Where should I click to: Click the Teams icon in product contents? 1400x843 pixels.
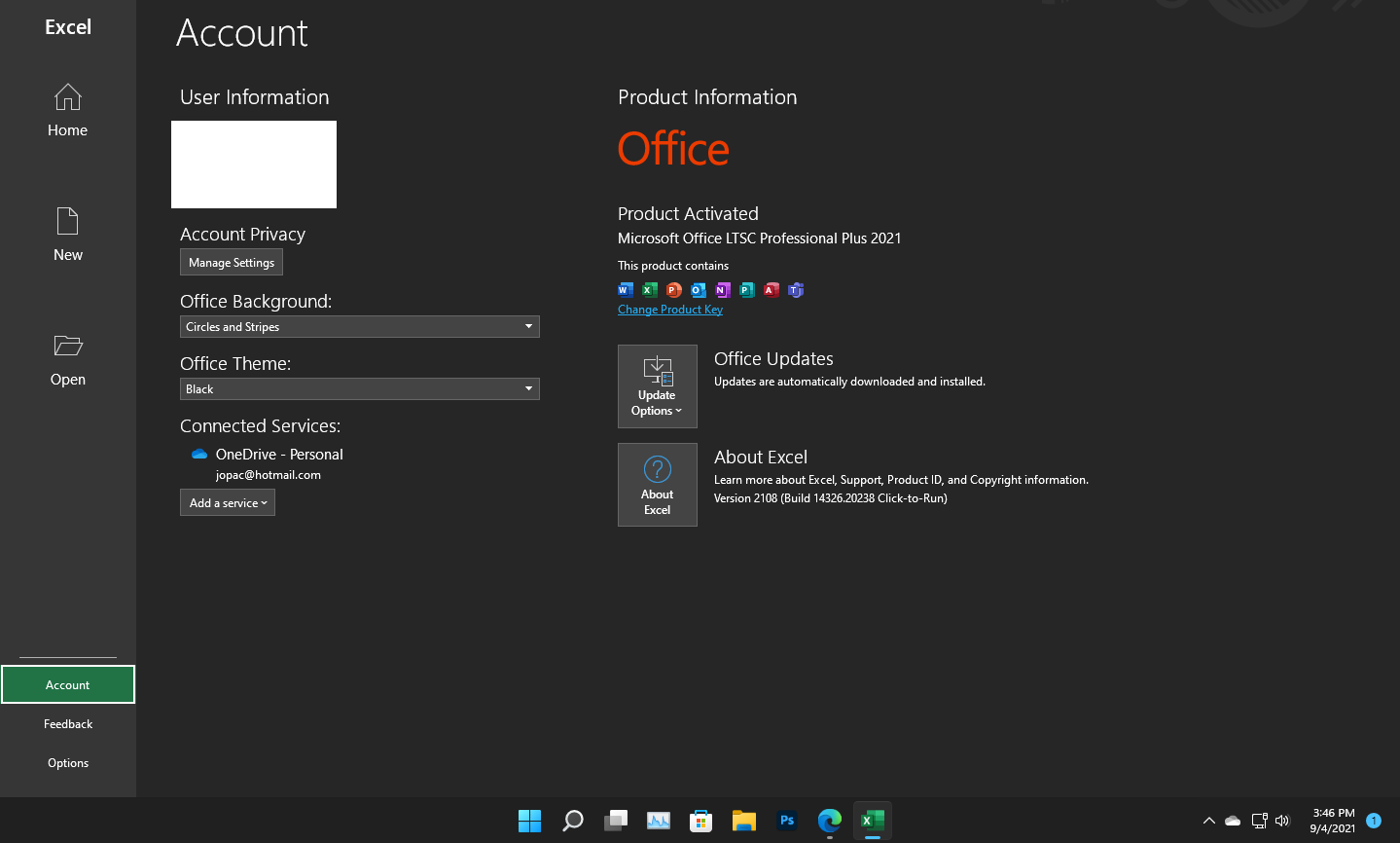coord(796,289)
